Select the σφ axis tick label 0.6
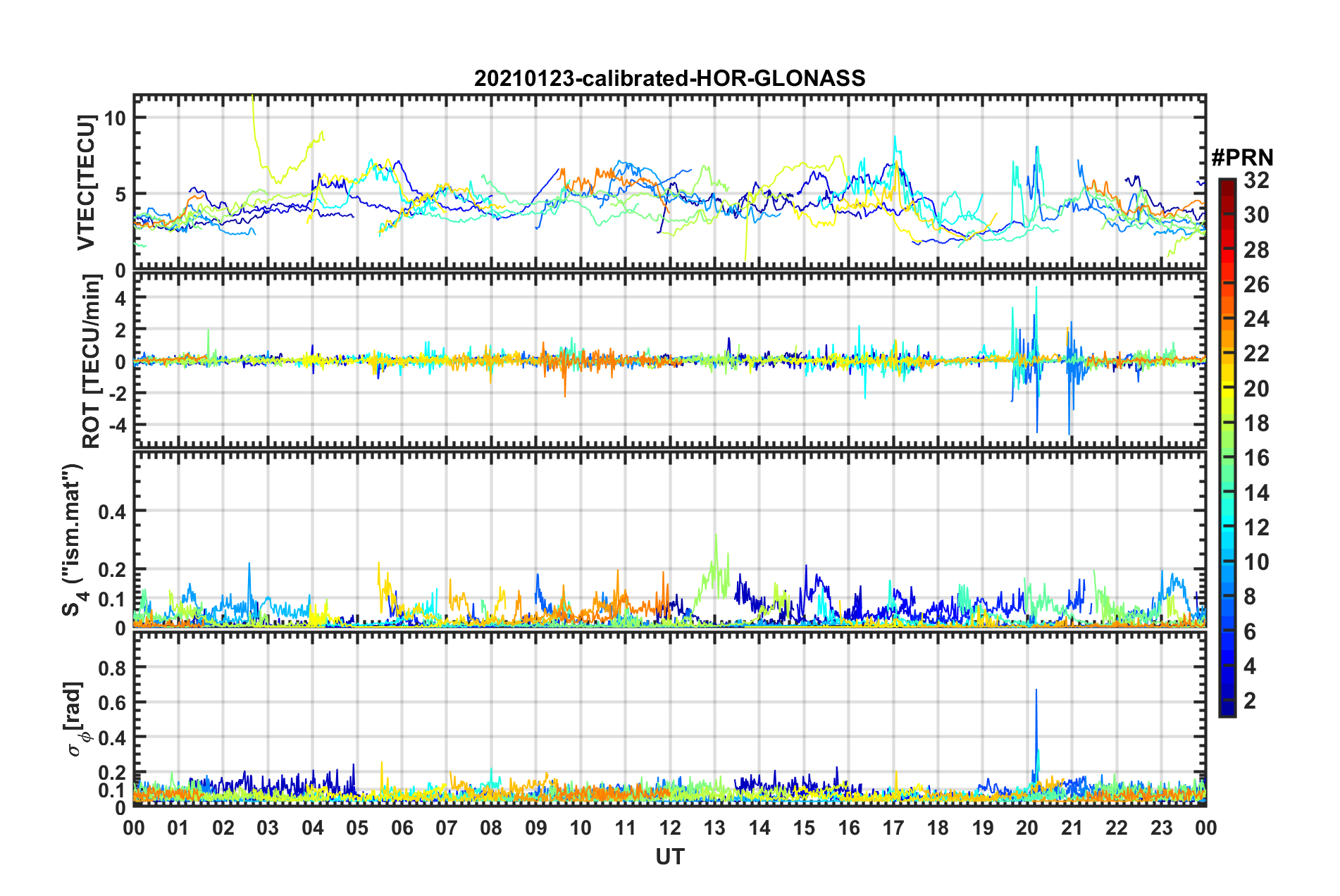The image size is (1340, 896). 113,702
